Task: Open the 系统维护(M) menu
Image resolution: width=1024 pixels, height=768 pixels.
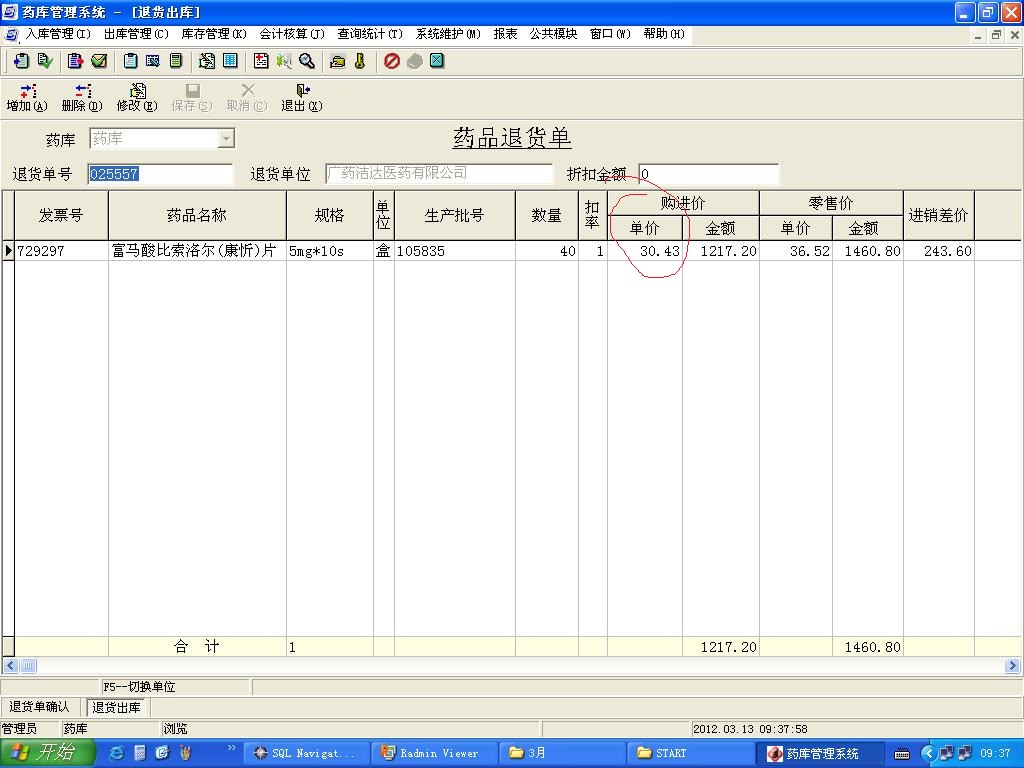Action: 448,34
